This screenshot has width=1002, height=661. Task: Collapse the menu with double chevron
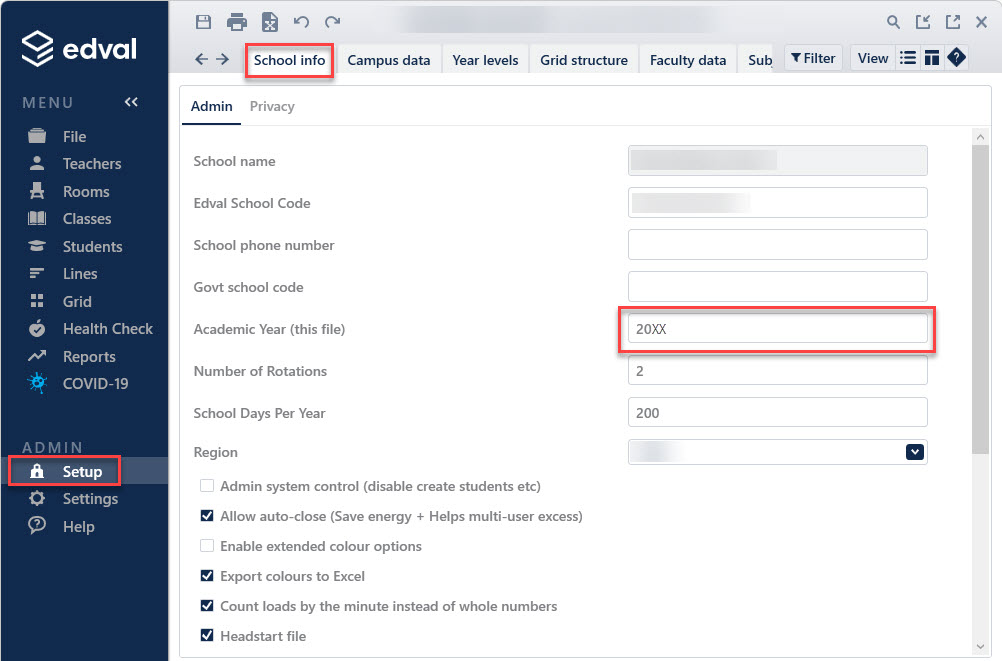[131, 102]
